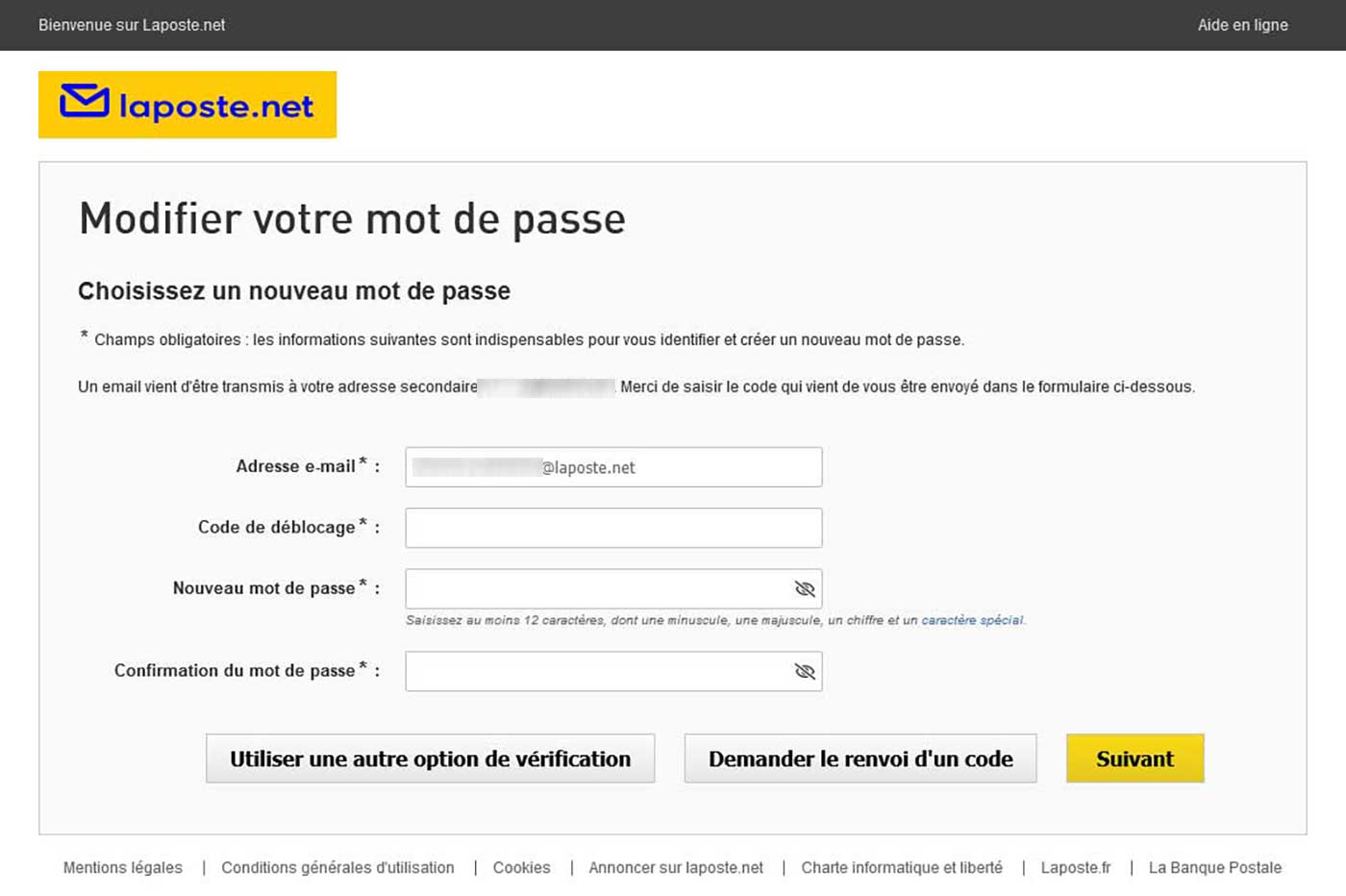
Task: Open the Mentions légales footer link
Action: click(123, 867)
